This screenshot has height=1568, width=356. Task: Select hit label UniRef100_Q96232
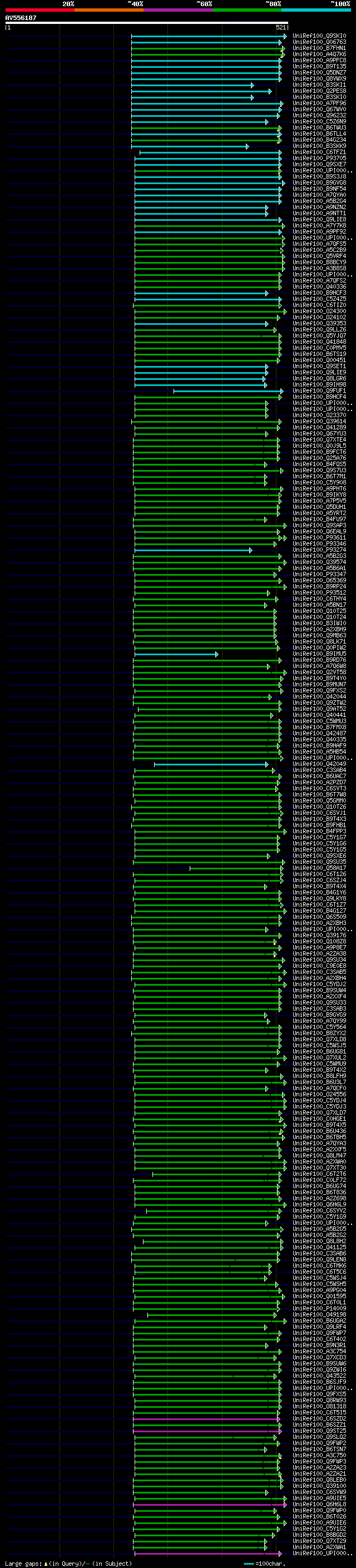pos(319,116)
